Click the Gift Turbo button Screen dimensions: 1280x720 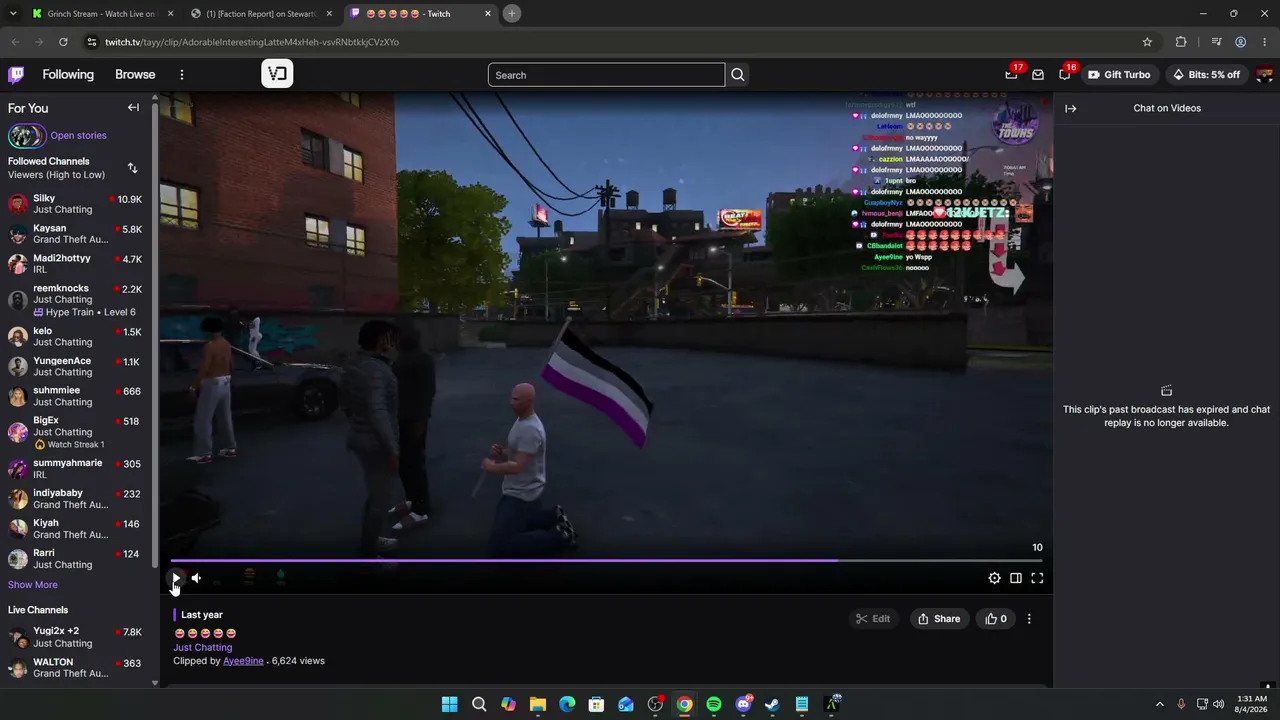coord(1119,75)
